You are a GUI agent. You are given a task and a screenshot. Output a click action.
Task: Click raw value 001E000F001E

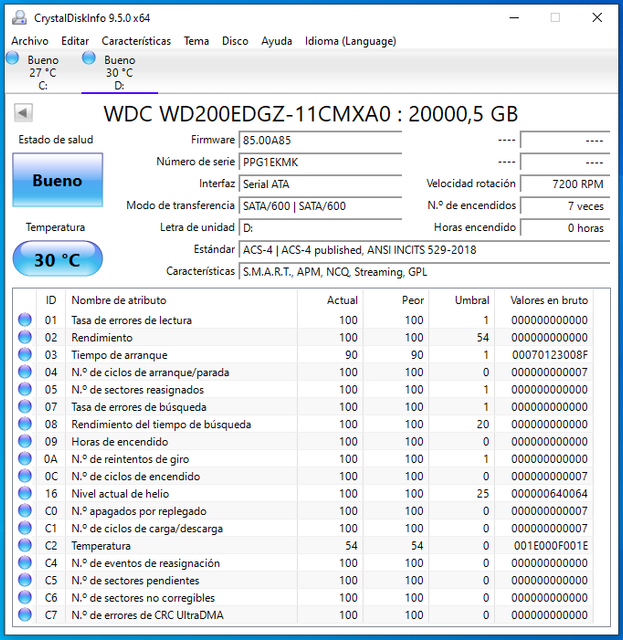tap(551, 546)
